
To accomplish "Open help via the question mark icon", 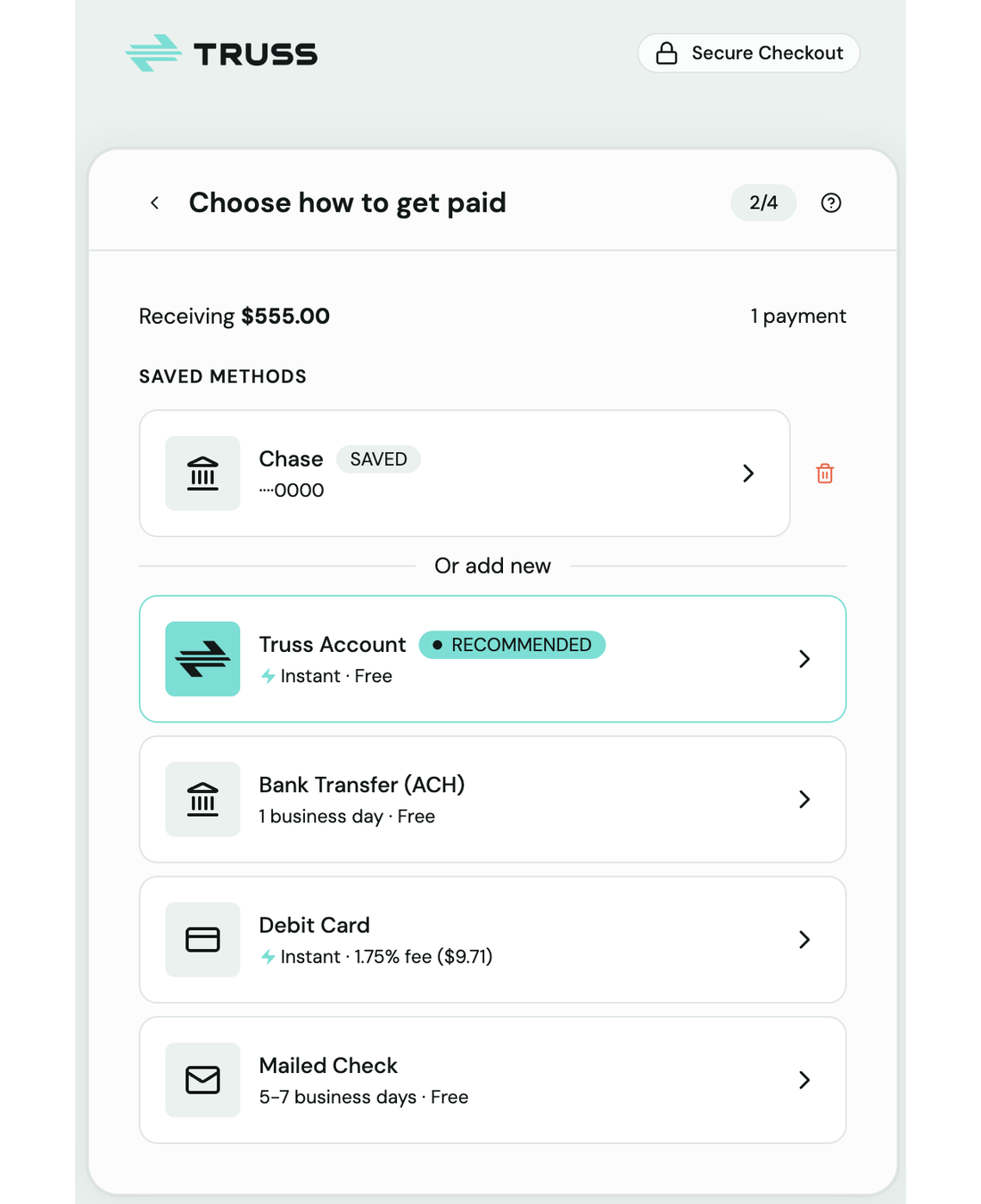I will pyautogui.click(x=831, y=202).
